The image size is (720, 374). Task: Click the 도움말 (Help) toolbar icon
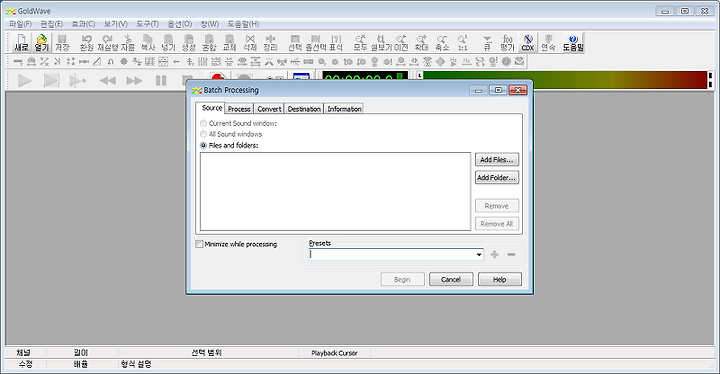[x=573, y=43]
